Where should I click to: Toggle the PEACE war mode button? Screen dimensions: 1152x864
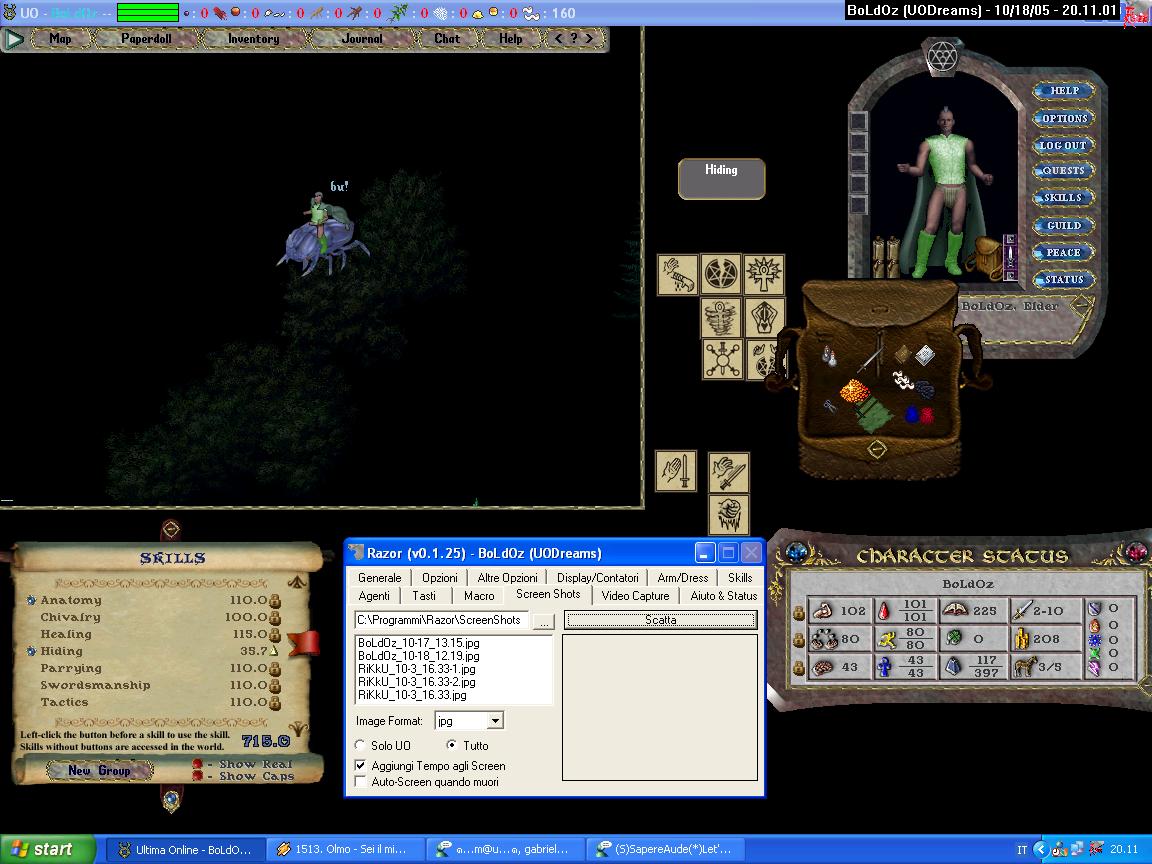click(1063, 253)
